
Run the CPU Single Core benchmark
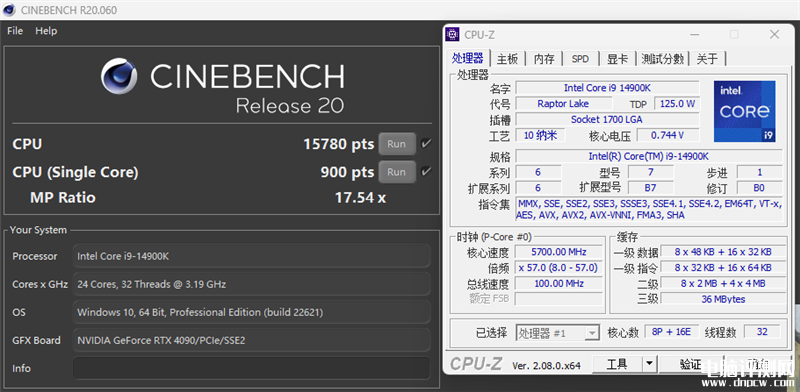[x=396, y=172]
